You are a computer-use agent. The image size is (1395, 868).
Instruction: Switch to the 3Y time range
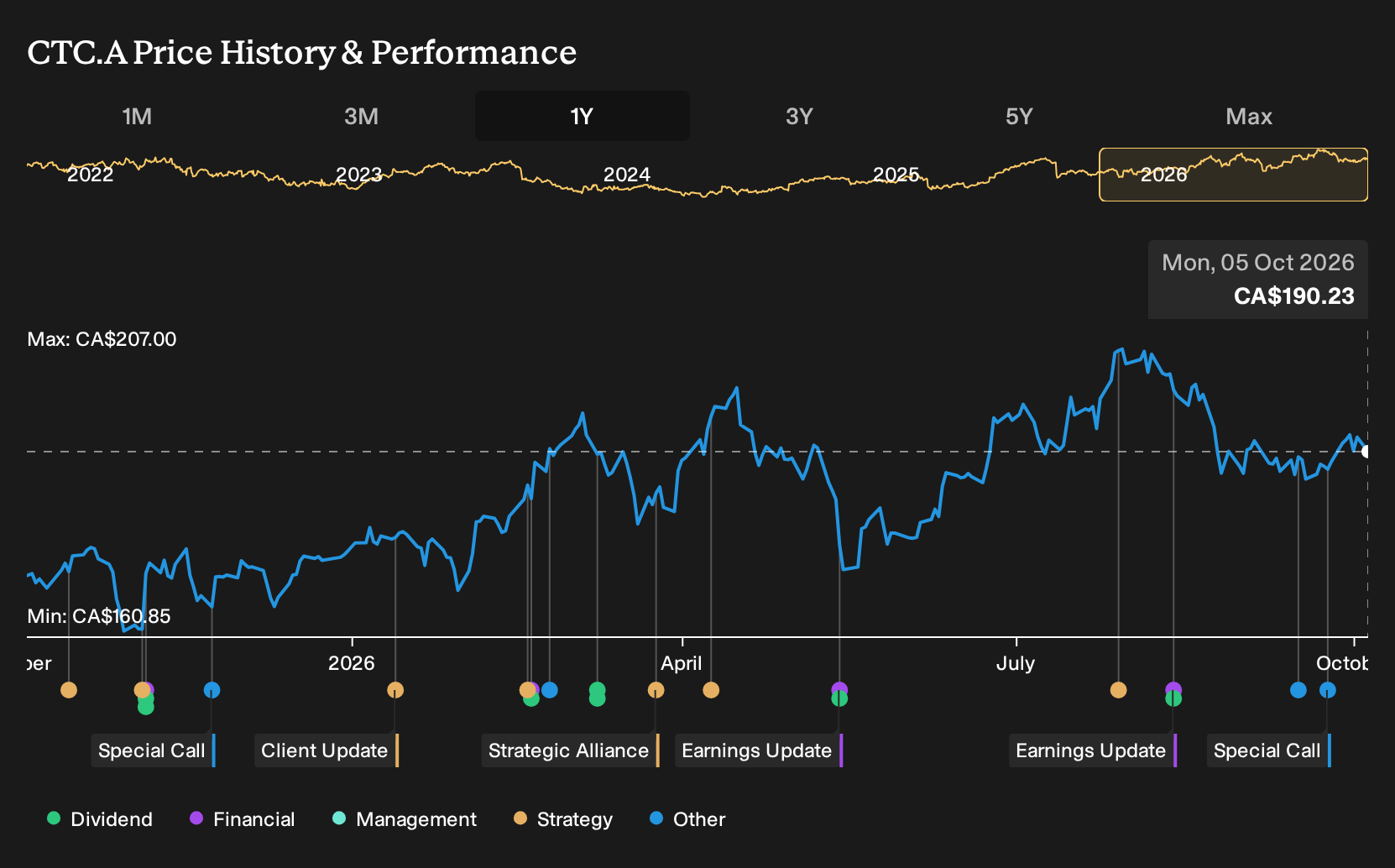coord(799,116)
